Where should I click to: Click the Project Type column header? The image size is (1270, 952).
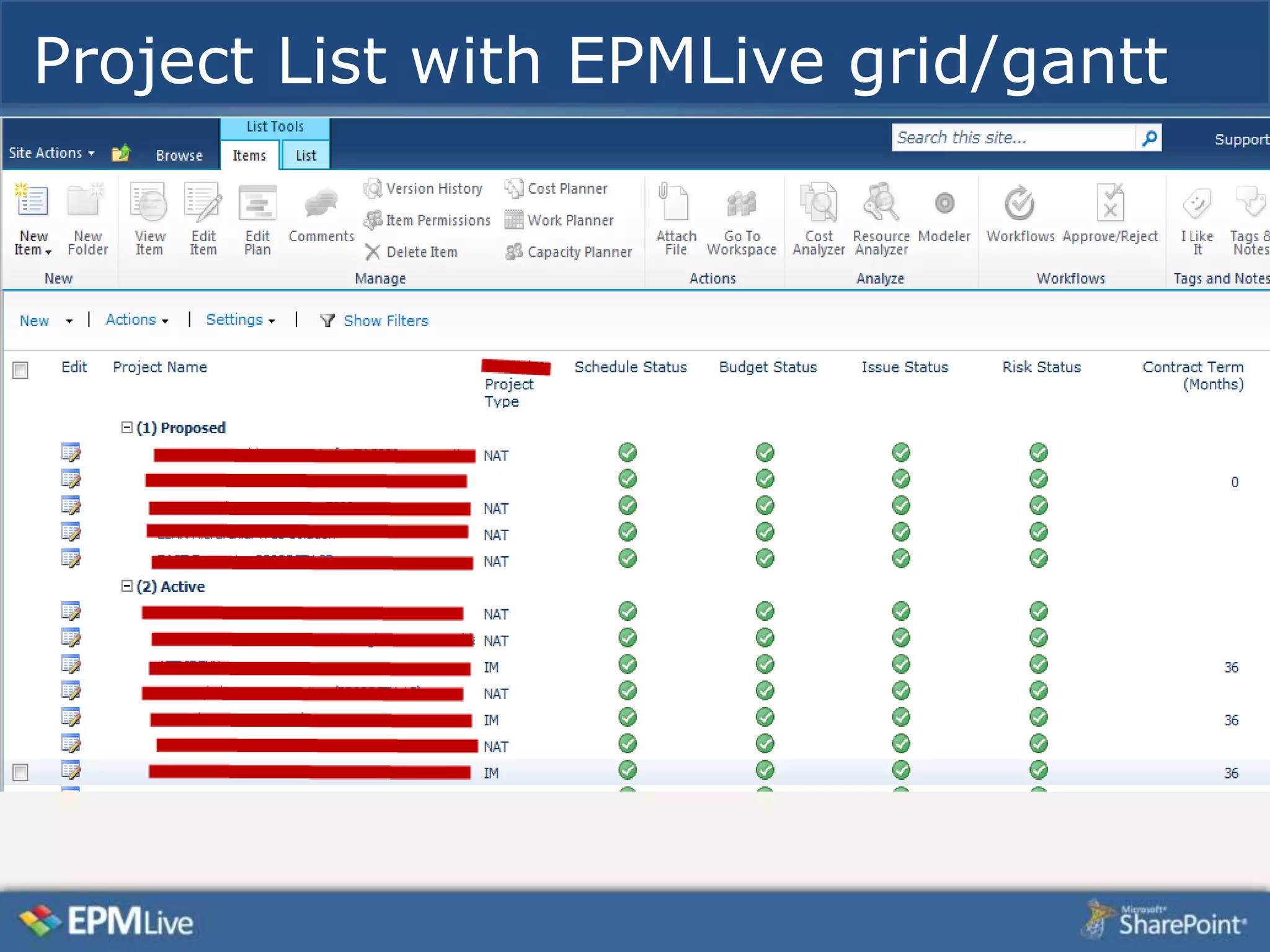point(509,392)
